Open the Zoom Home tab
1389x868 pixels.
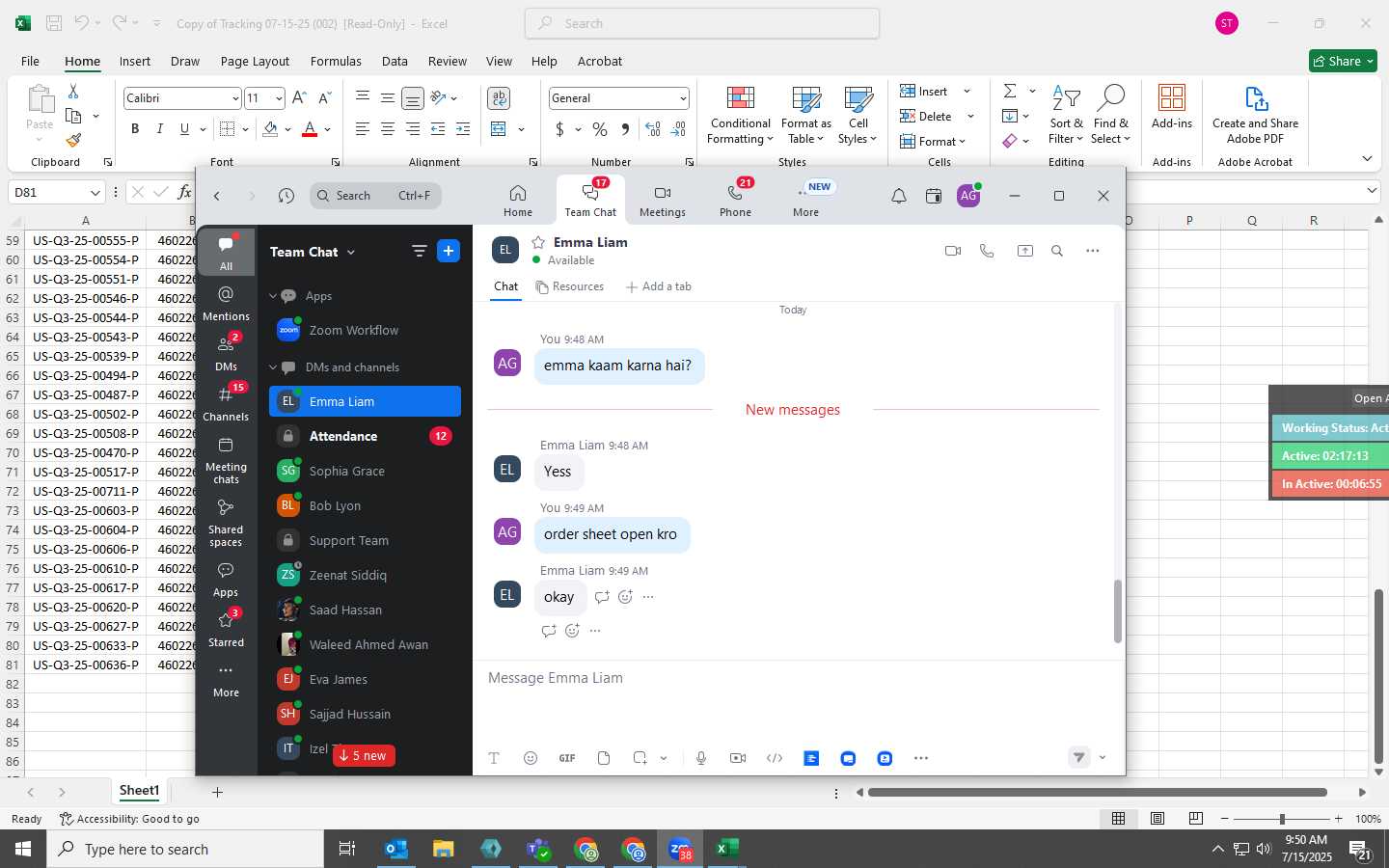click(x=517, y=200)
